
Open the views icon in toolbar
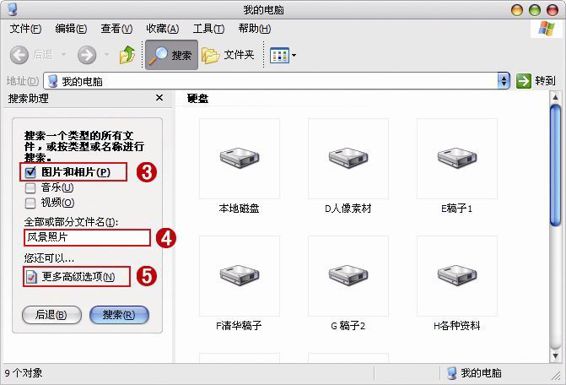pyautogui.click(x=279, y=55)
